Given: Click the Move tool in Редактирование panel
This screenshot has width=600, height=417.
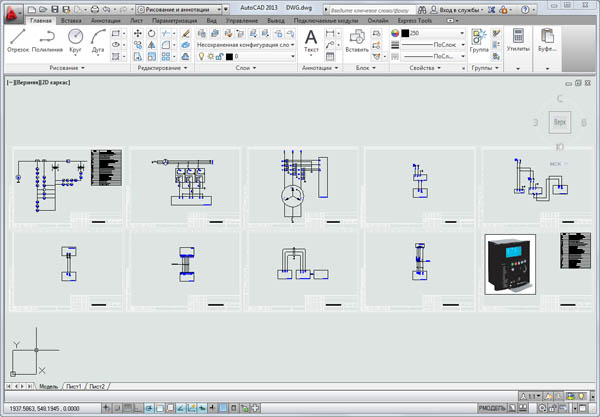Looking at the screenshot, I should coord(138,34).
